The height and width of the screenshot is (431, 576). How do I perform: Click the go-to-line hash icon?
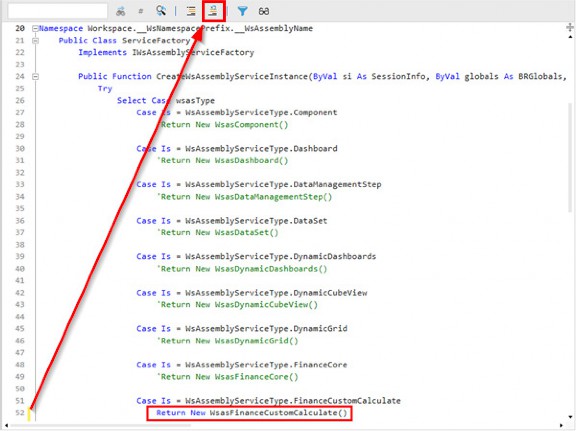(x=141, y=11)
